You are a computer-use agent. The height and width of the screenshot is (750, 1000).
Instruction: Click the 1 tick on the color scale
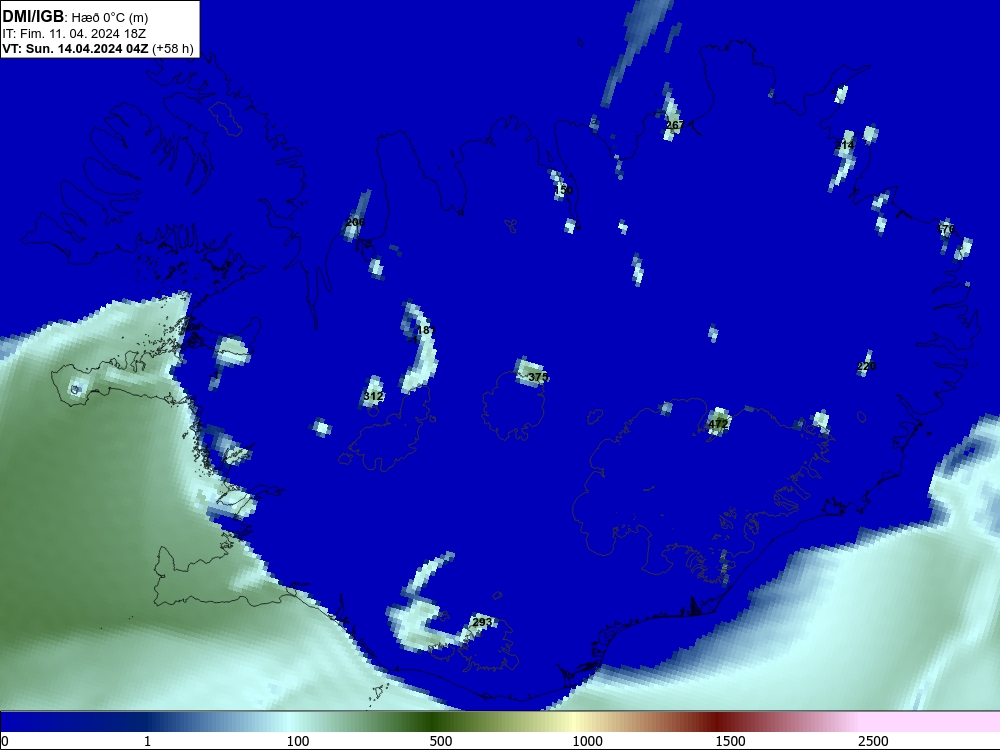click(x=147, y=741)
